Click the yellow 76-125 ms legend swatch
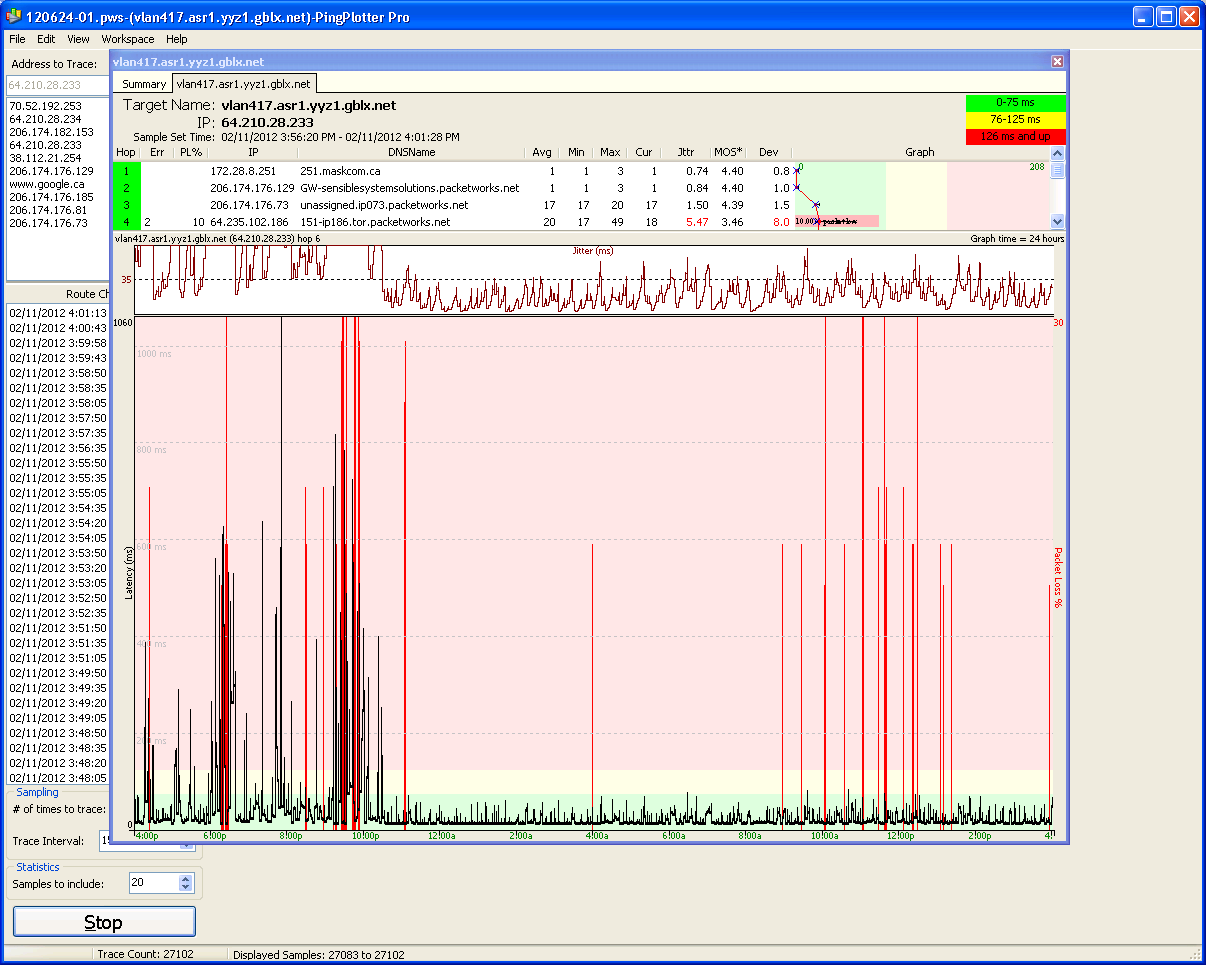 pos(1015,119)
